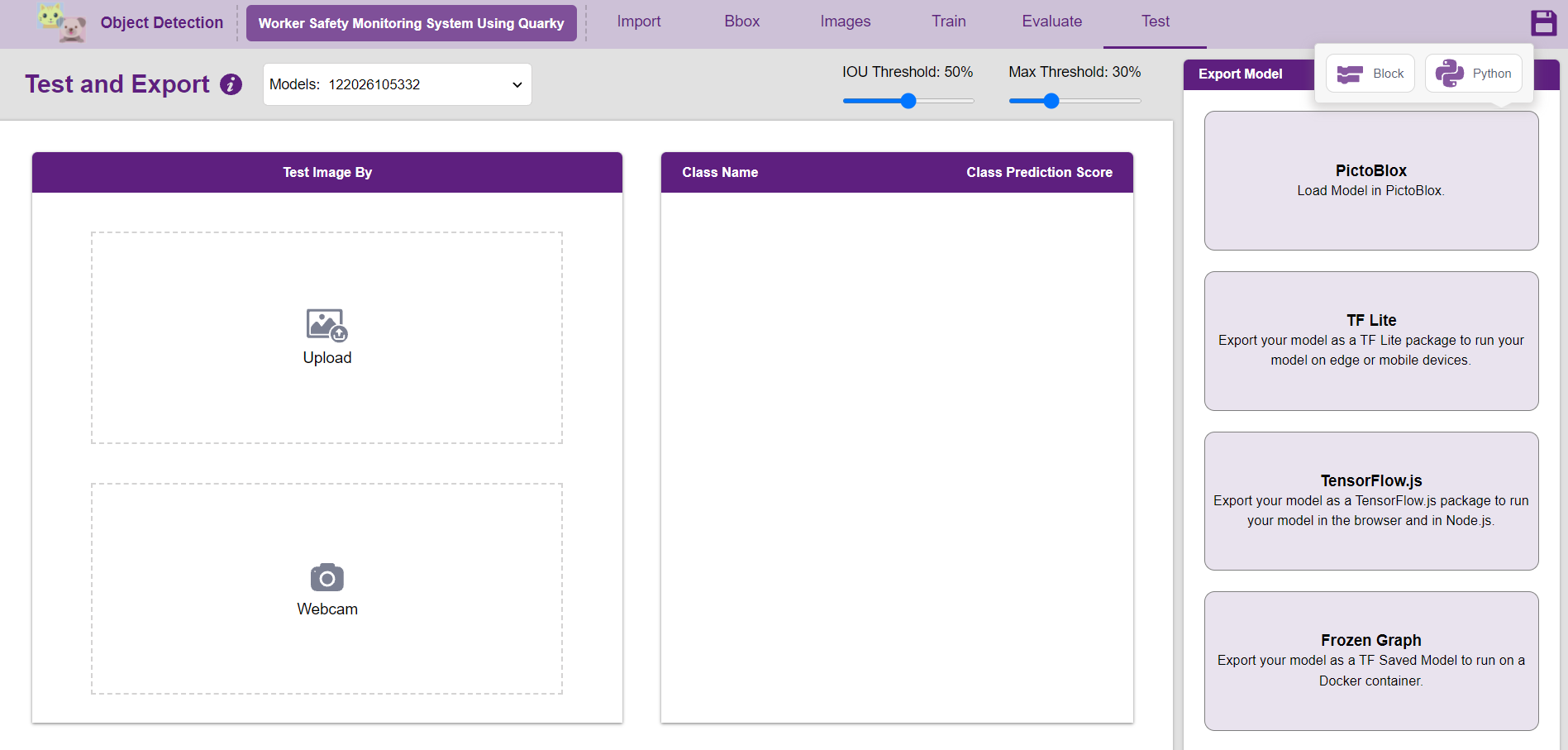This screenshot has height=750, width=1568.
Task: Export model as TensorFlow.js package
Action: point(1371,501)
